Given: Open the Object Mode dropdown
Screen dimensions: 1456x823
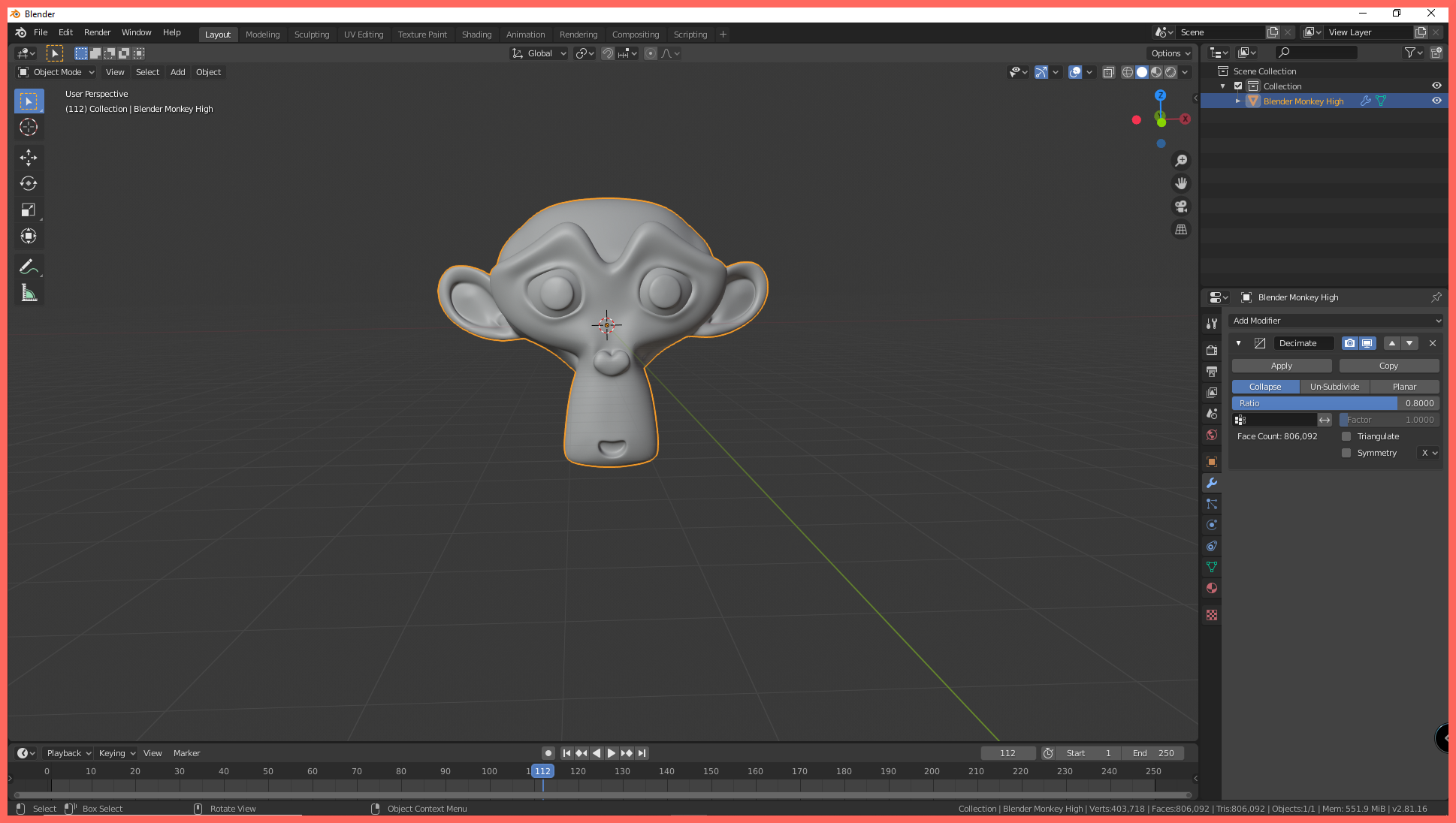Looking at the screenshot, I should click(56, 72).
